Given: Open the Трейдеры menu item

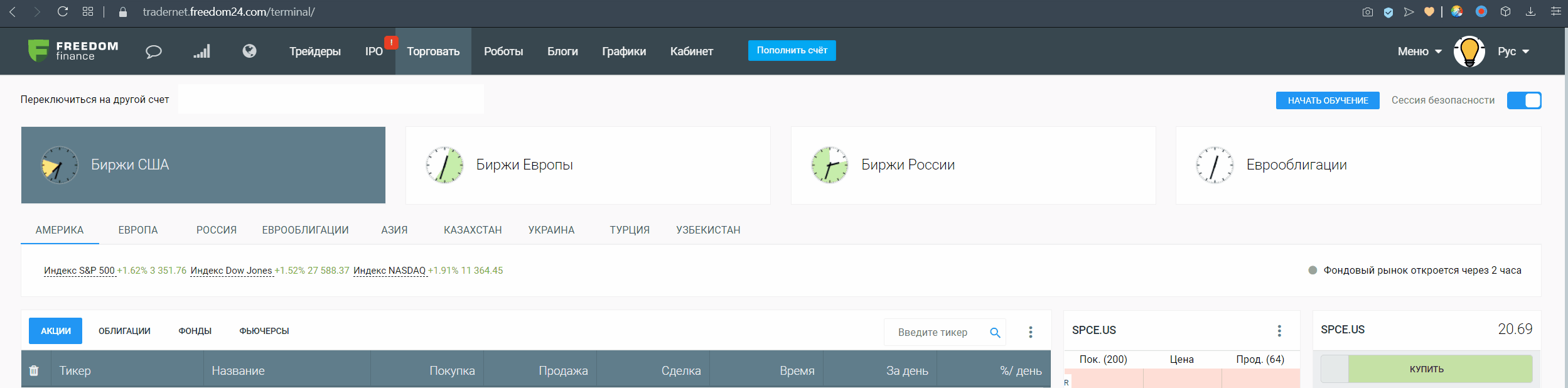Looking at the screenshot, I should (315, 51).
